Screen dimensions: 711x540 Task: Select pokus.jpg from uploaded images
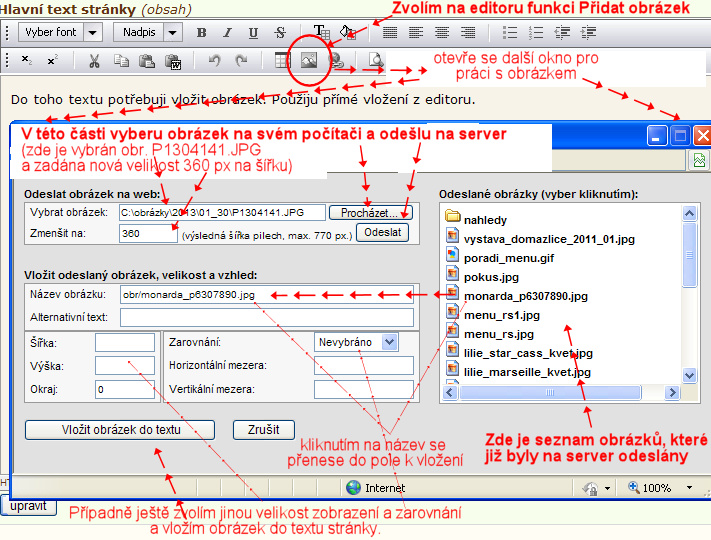click(x=491, y=277)
